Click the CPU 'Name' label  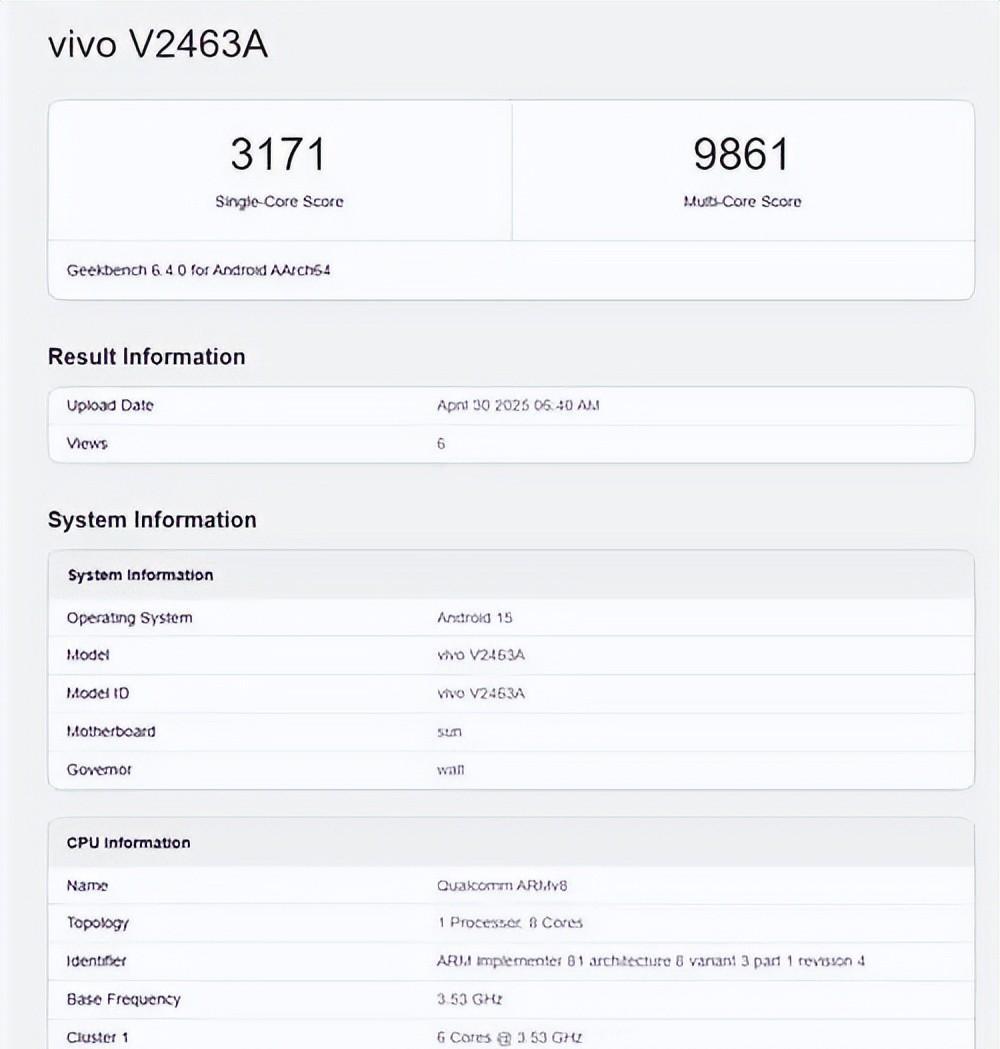tap(87, 886)
